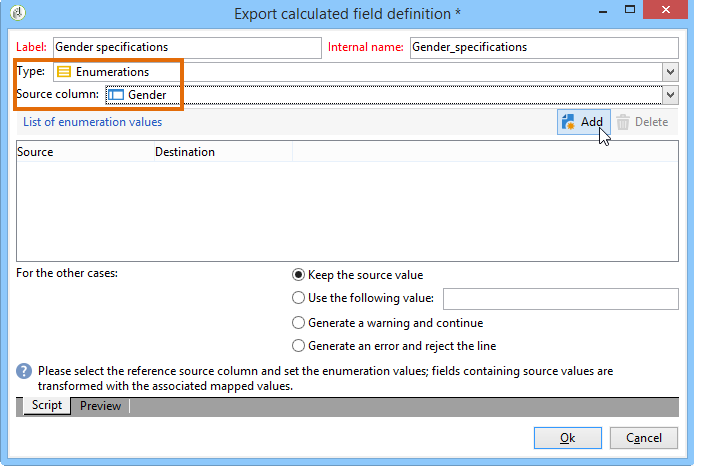
Task: Select Use the following value option
Action: pos(298,298)
